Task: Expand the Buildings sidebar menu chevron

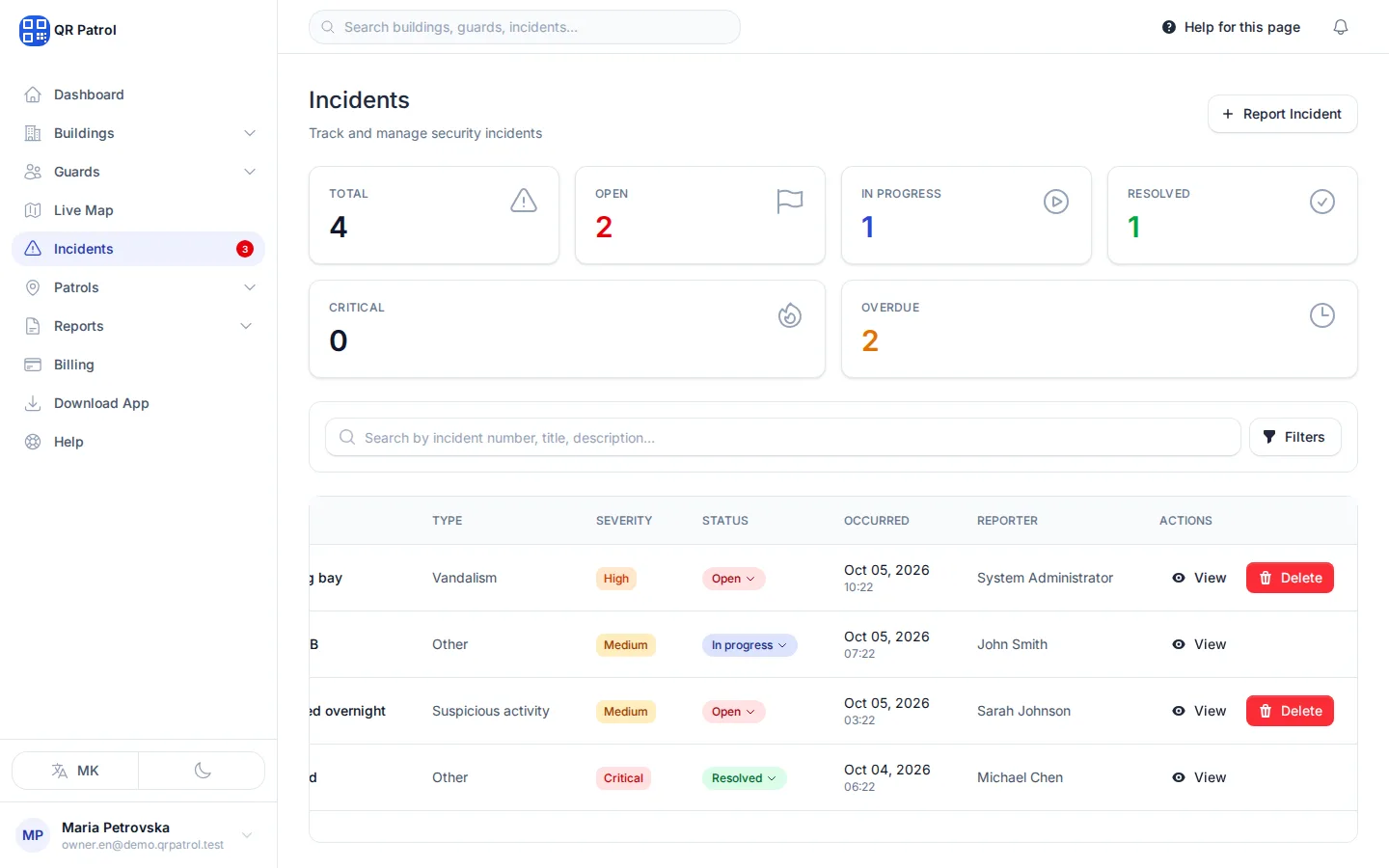Action: 250,133
